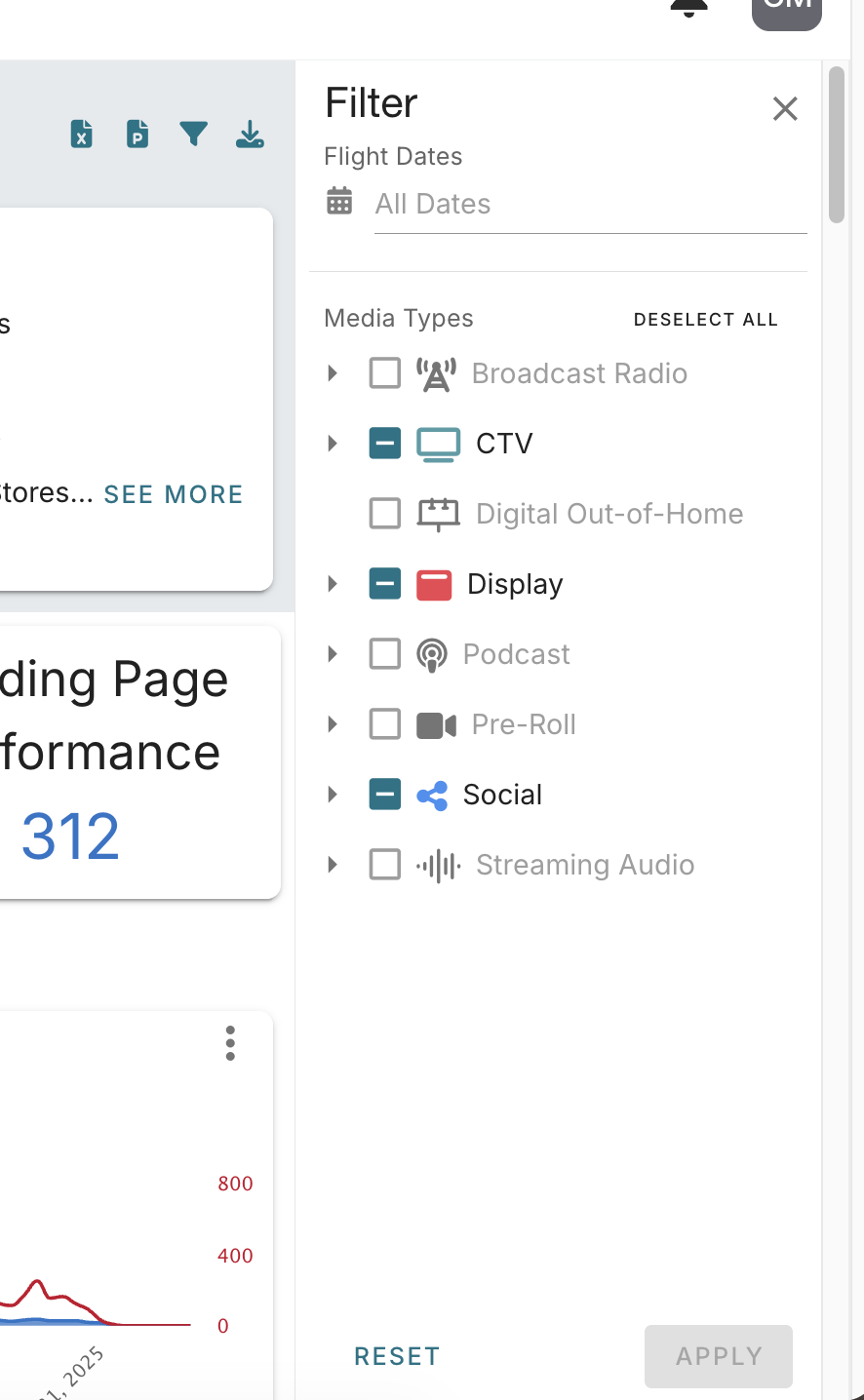The image size is (864, 1400).
Task: Click the CTV television icon
Action: [439, 444]
